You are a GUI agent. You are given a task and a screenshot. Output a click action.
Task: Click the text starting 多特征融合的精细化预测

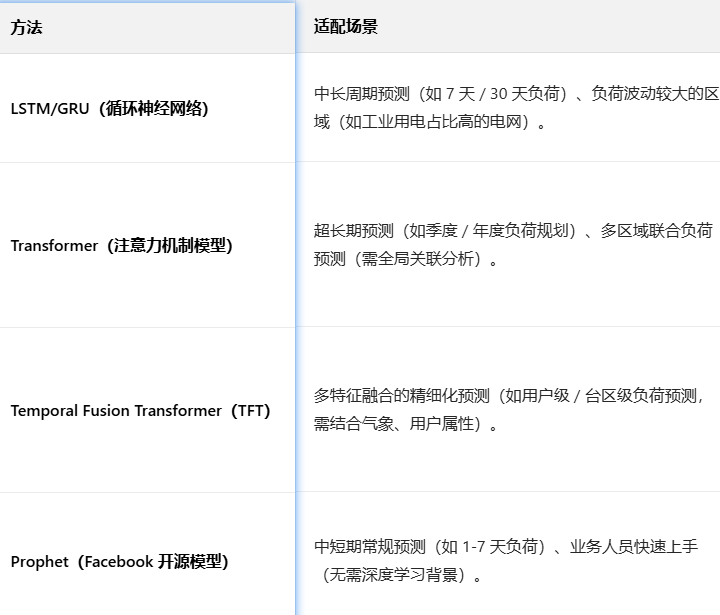(509, 410)
